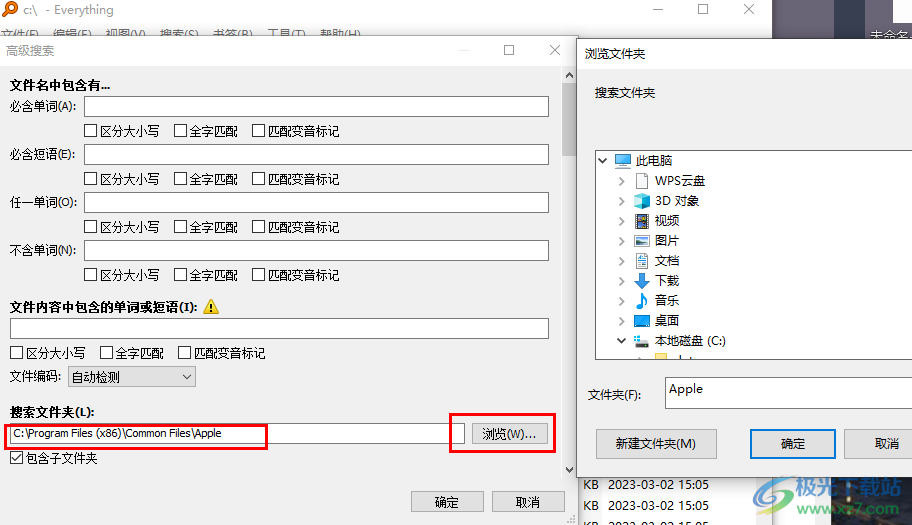The image size is (912, 525).
Task: Expand the 文档 tree node
Action: pyautogui.click(x=621, y=260)
